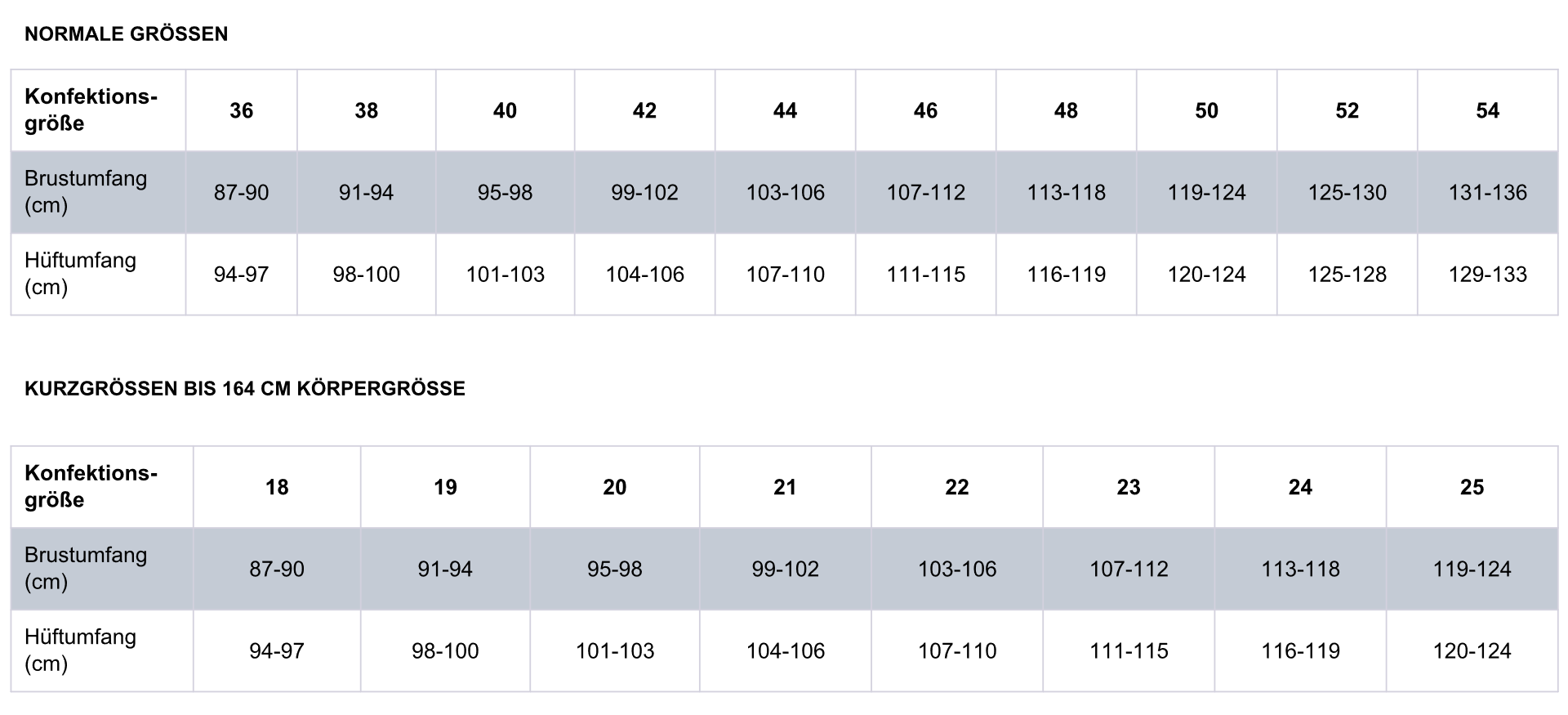Select the size 44 column header
Viewport: 1568px width, 715px height.
pyautogui.click(x=785, y=110)
